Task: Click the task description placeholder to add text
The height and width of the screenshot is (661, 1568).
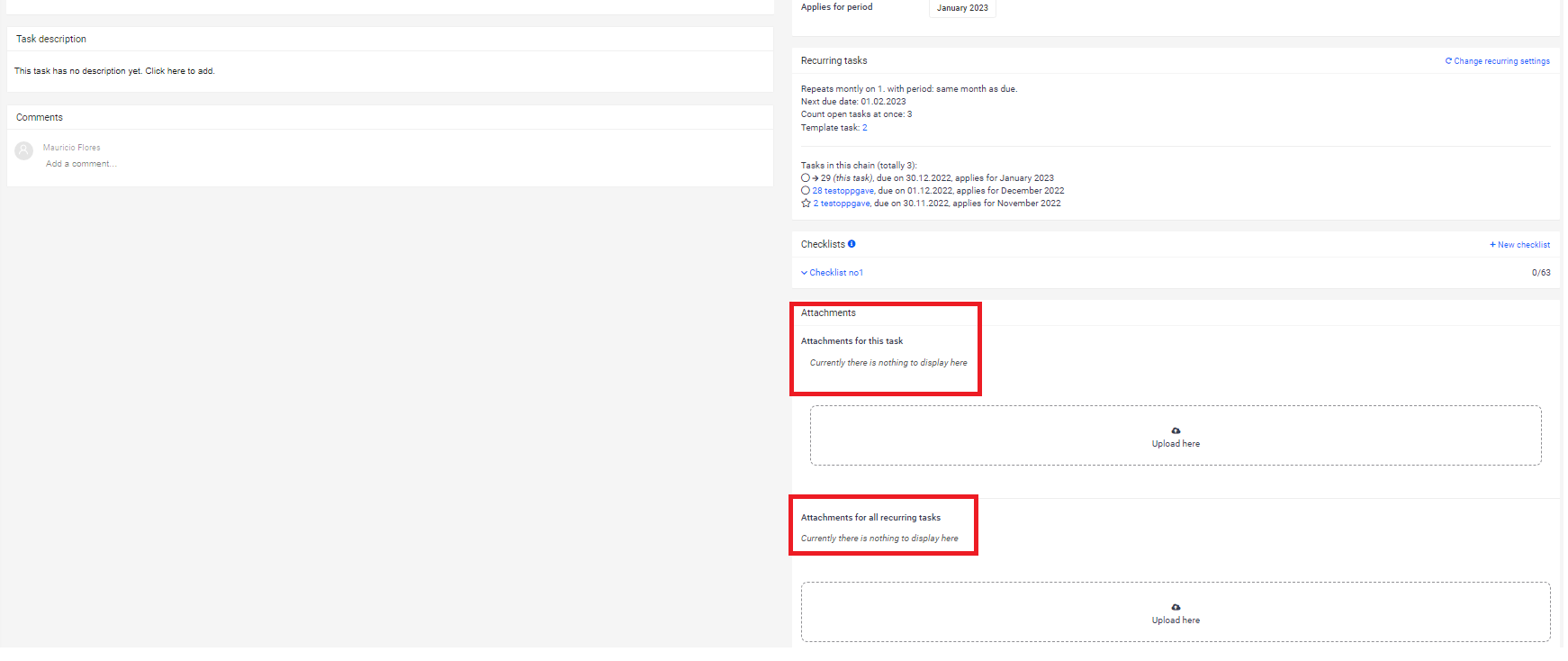Action: coord(114,71)
